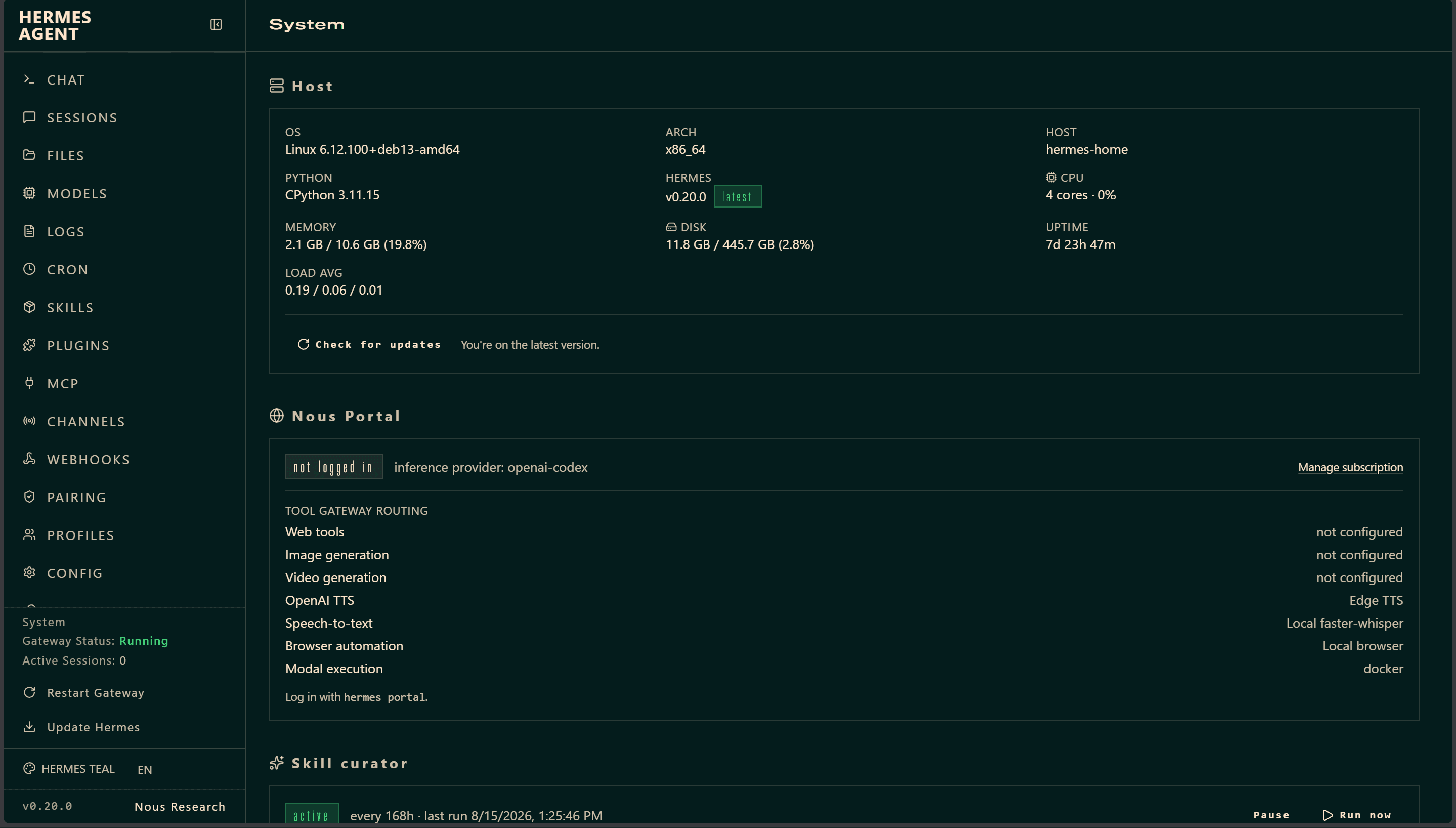Click the Run now button label

coord(1365,815)
